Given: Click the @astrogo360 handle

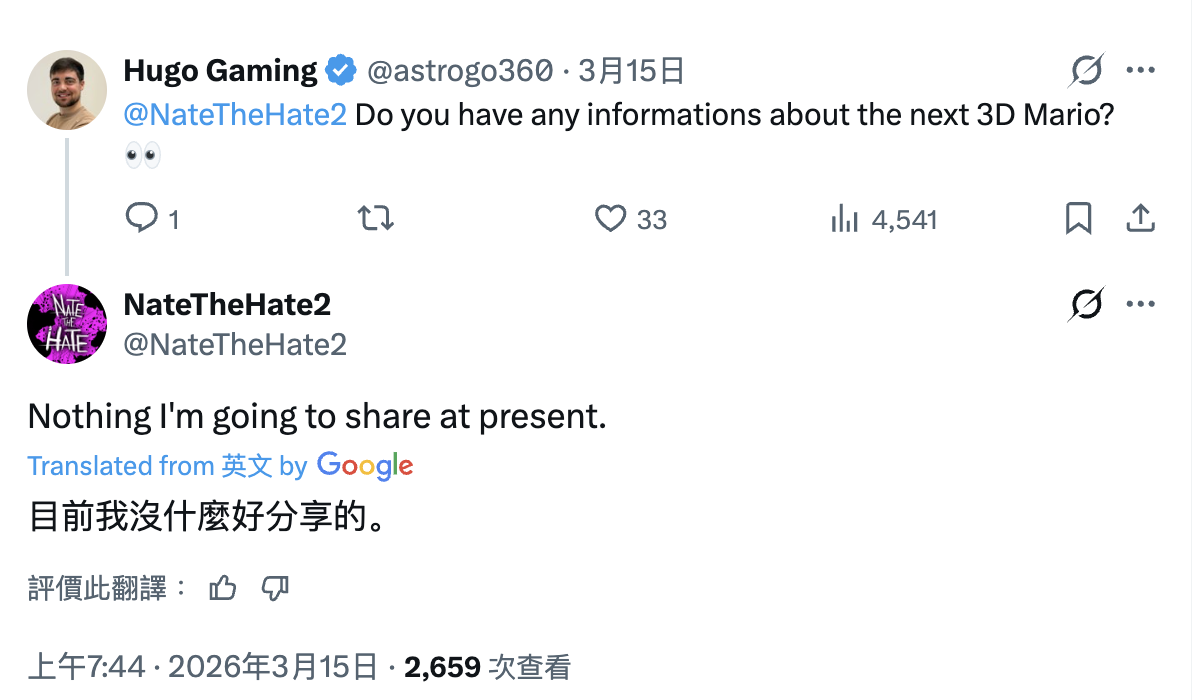Looking at the screenshot, I should click(460, 71).
